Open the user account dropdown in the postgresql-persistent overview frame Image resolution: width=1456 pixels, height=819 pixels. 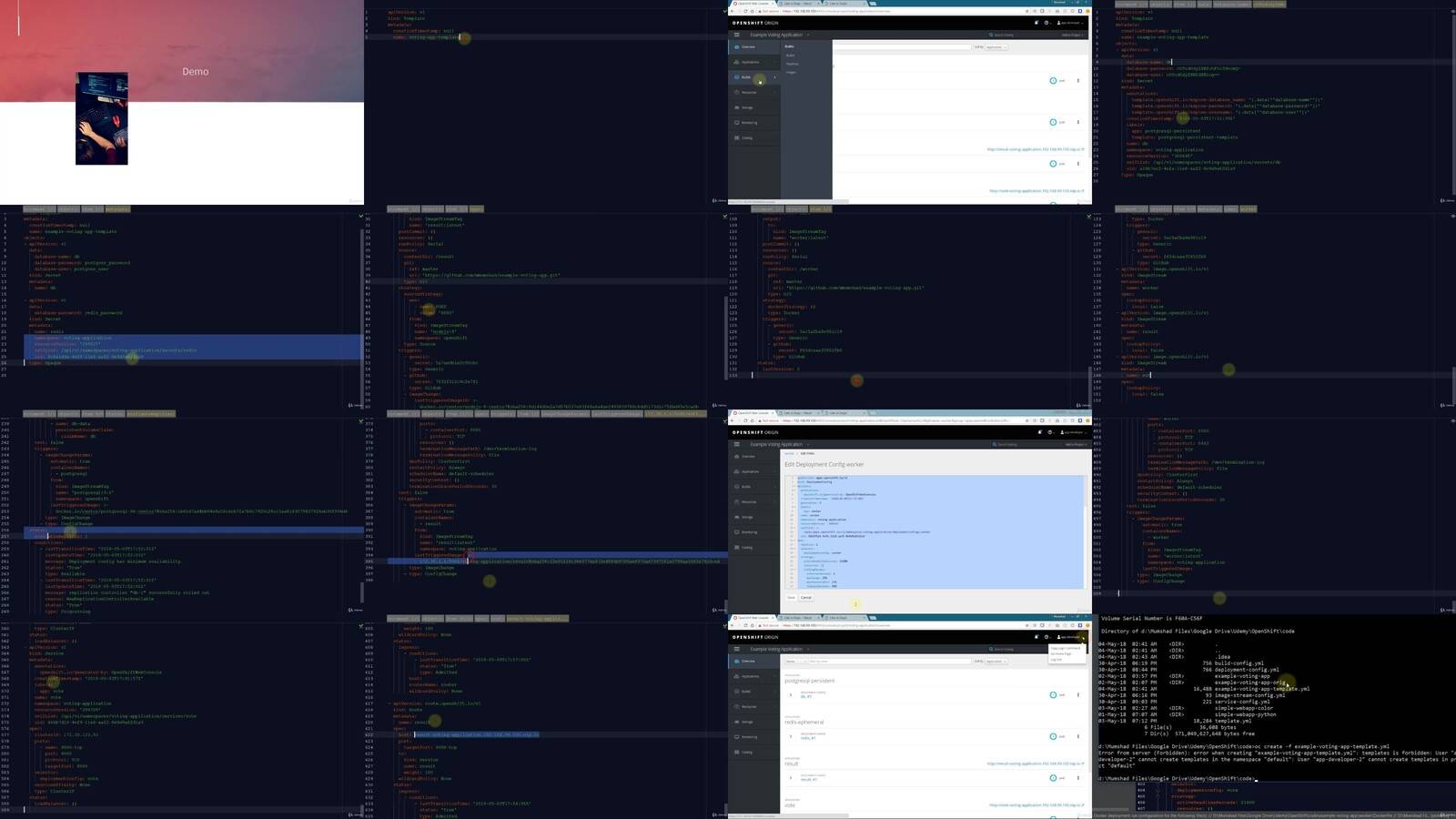coord(1069,637)
